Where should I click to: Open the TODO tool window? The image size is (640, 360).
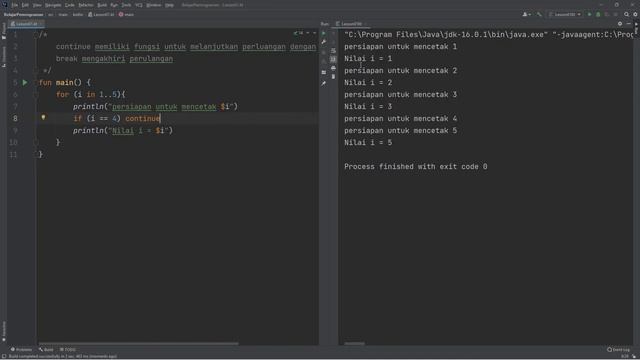pyautogui.click(x=68, y=349)
